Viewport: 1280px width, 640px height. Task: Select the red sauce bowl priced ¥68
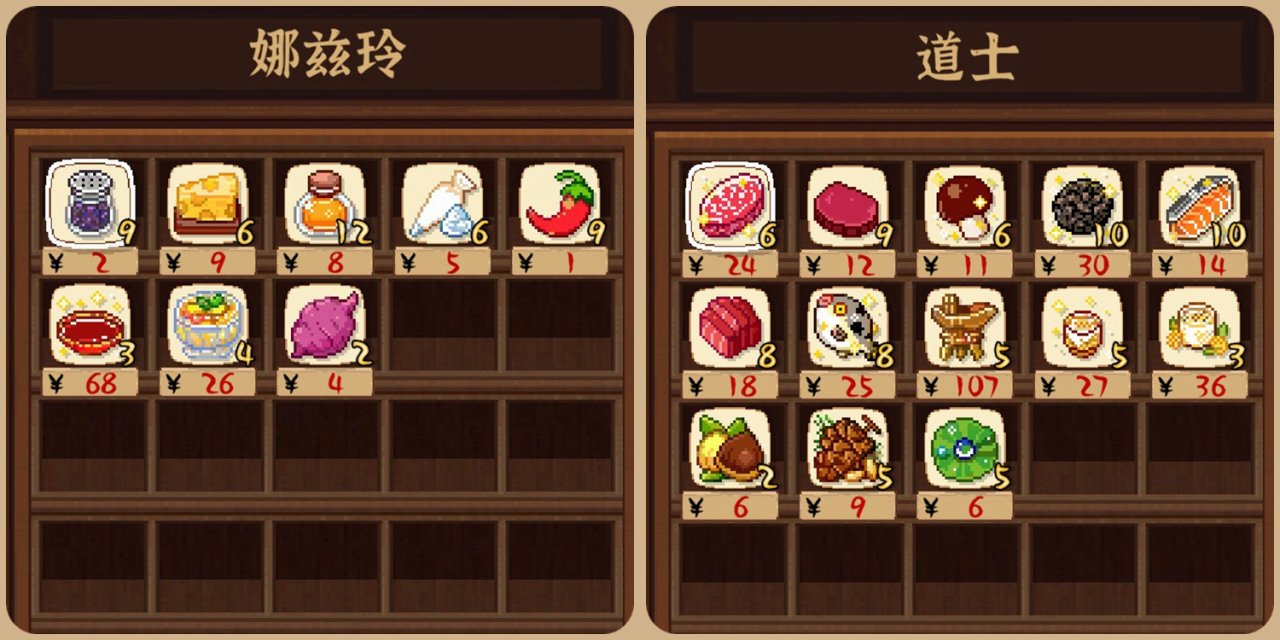[x=90, y=325]
